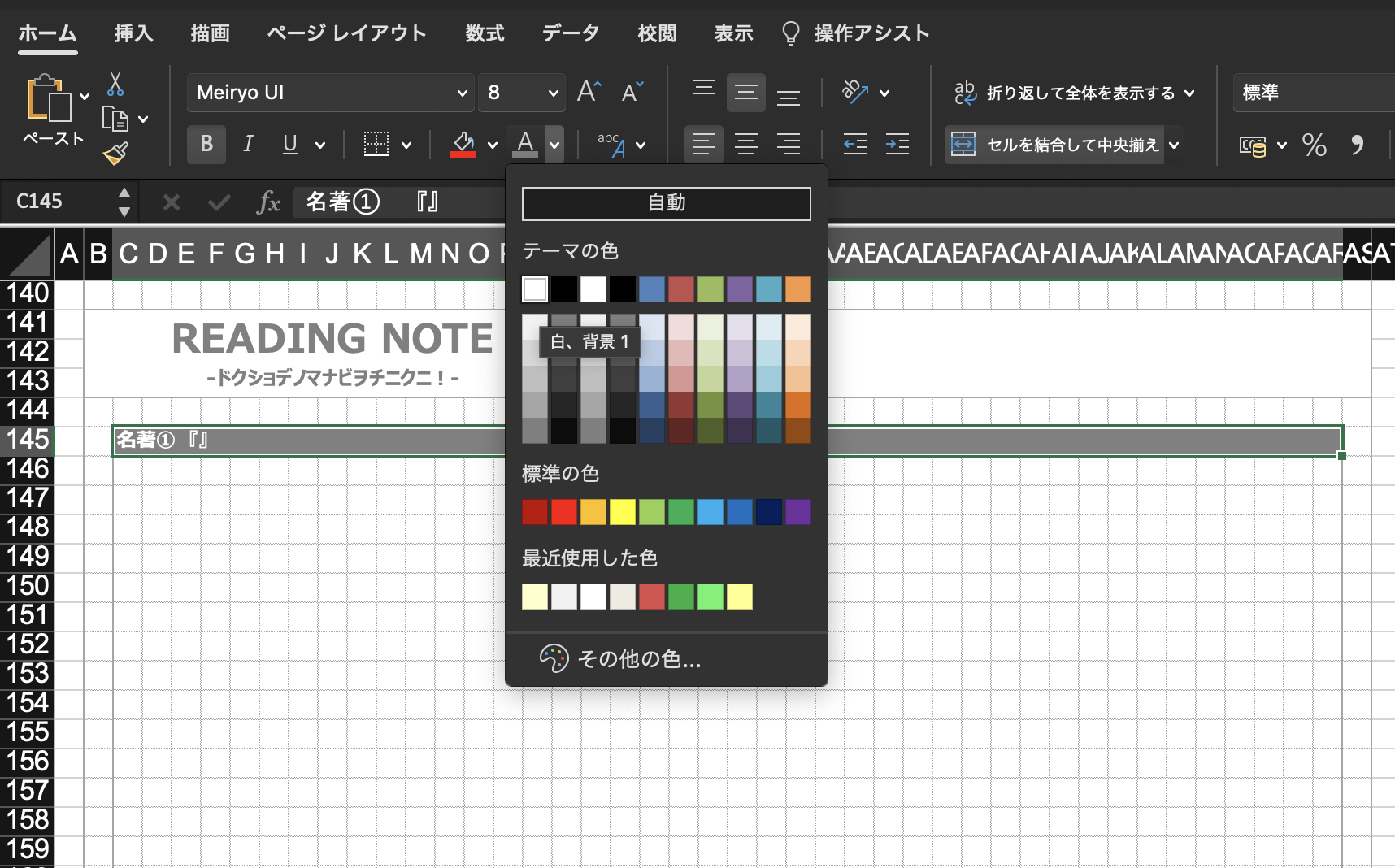
Task: Open the Meiryo UI font name dropdown
Action: (462, 93)
